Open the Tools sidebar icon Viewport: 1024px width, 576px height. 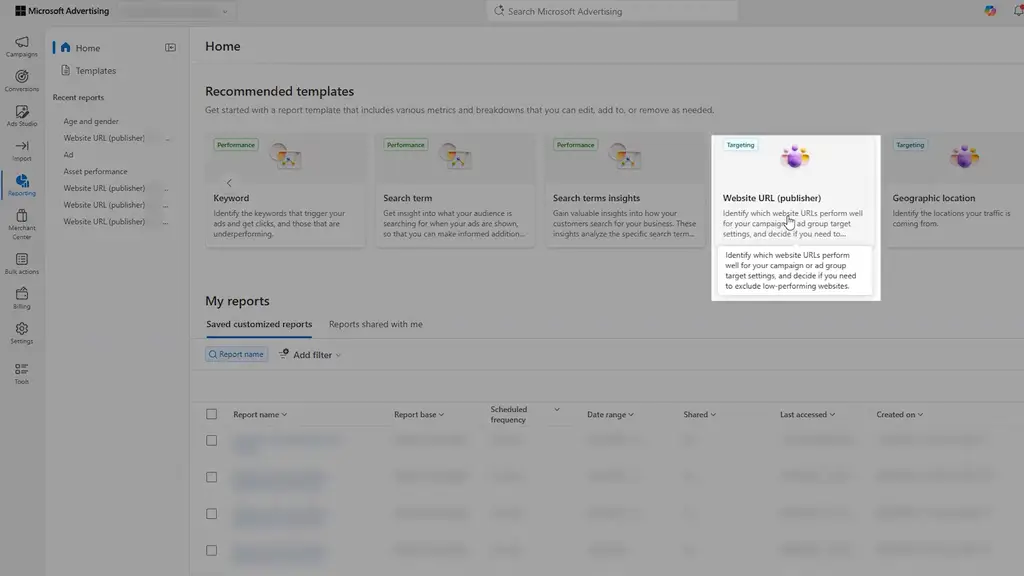[22, 373]
